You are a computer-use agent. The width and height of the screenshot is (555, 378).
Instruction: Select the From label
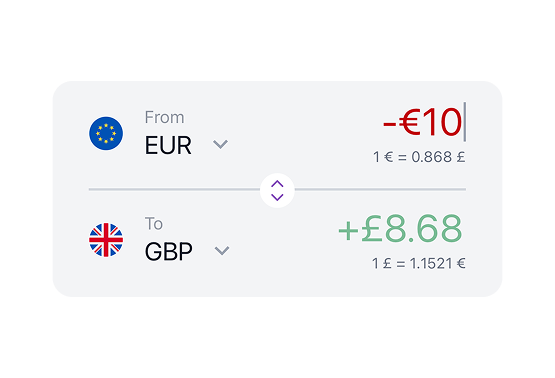(164, 117)
